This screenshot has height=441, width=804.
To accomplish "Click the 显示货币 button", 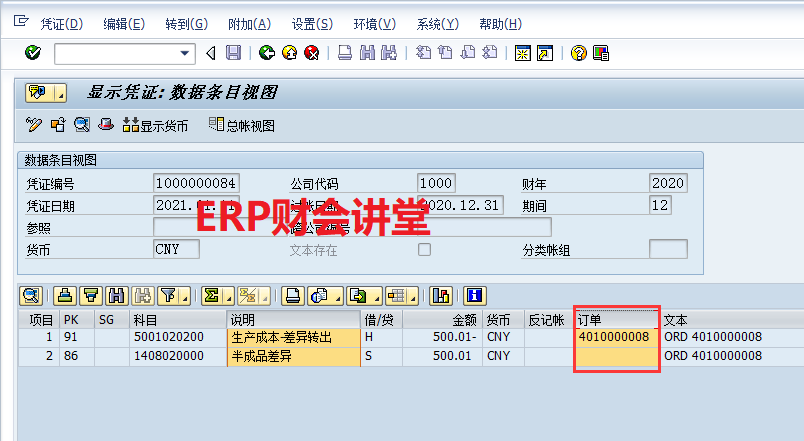I will point(155,125).
